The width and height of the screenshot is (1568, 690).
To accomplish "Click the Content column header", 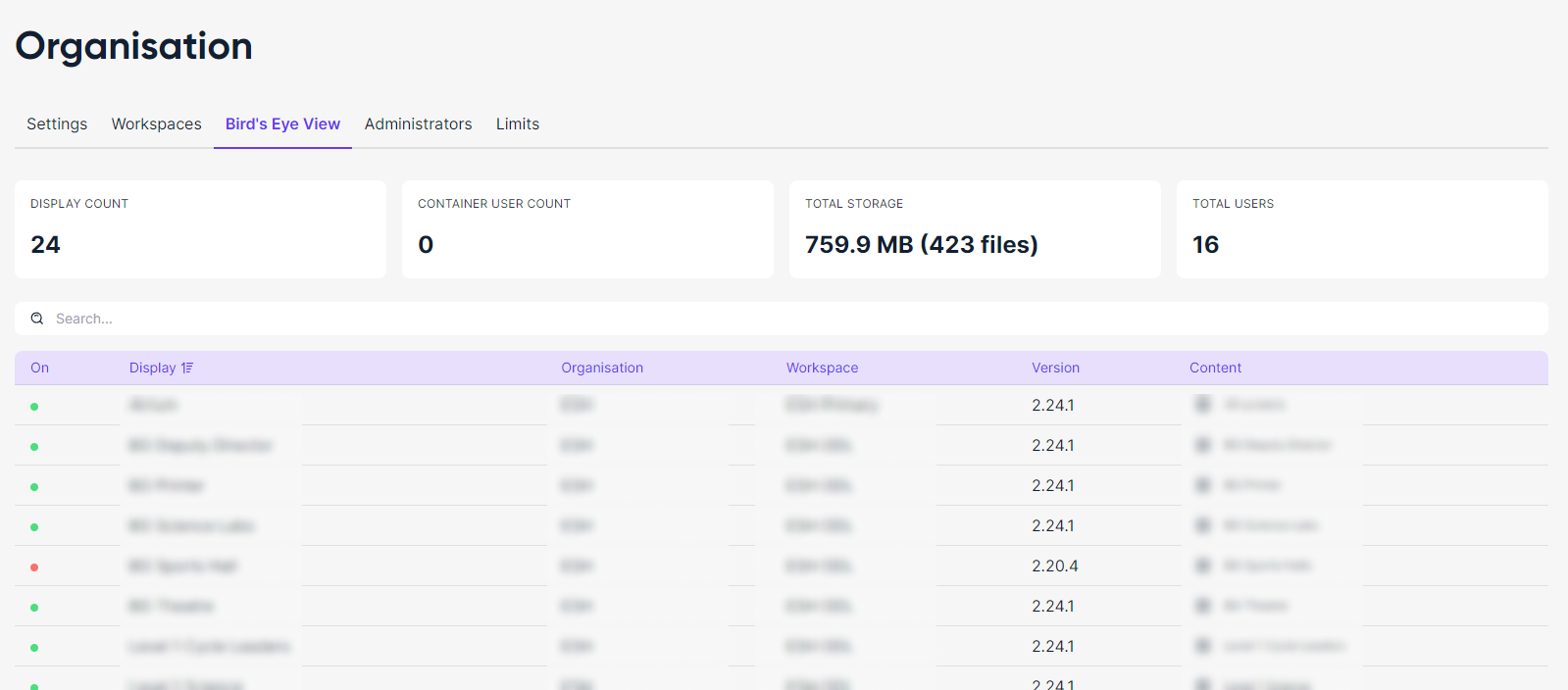I will point(1215,369).
